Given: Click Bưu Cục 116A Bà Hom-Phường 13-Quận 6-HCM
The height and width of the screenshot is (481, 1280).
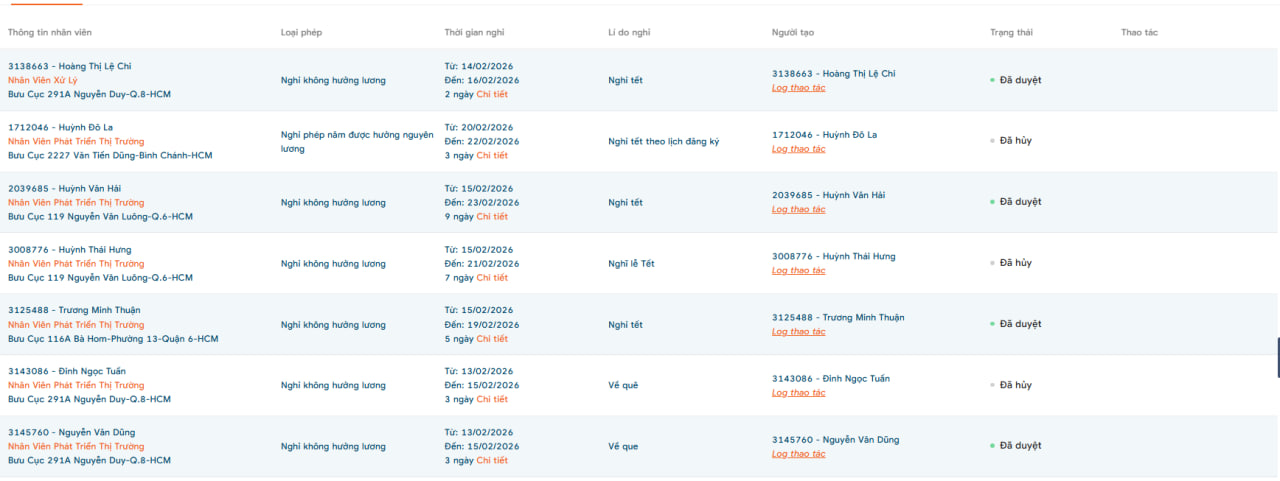Looking at the screenshot, I should click(x=113, y=339).
